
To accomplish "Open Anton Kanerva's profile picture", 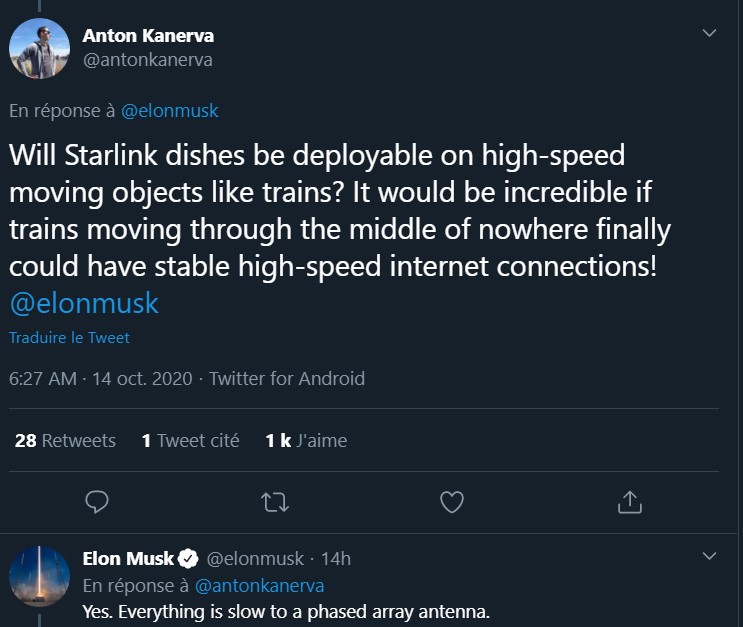I will (x=39, y=48).
